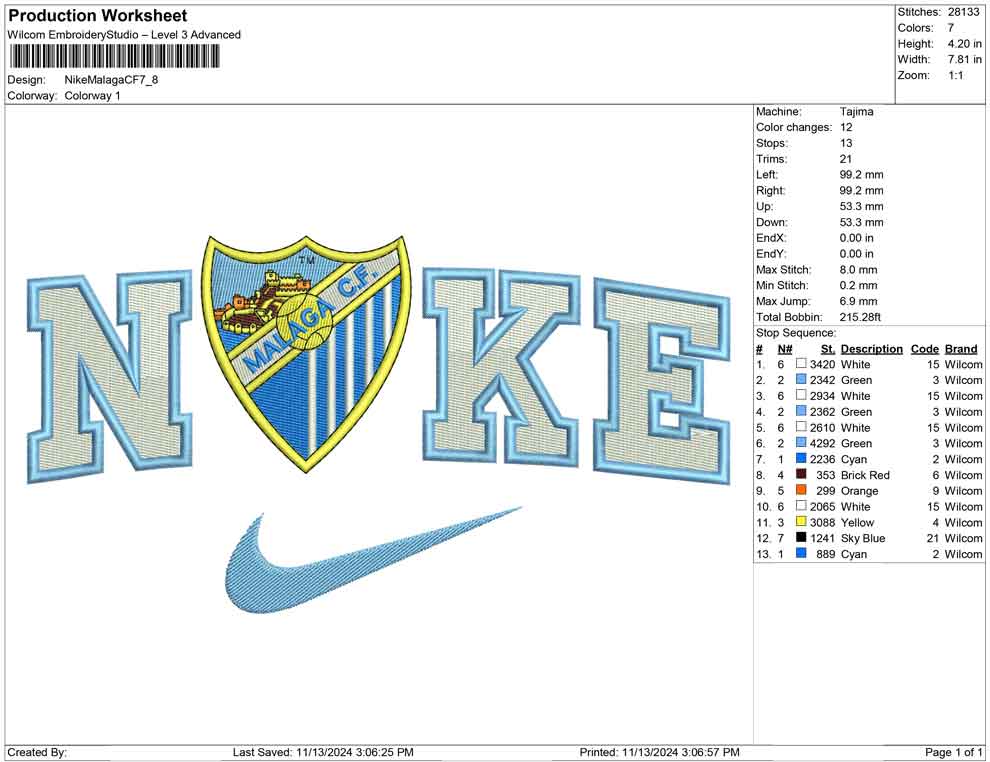The height and width of the screenshot is (762, 990).
Task: Click the Color changes value 12
Action: coord(846,127)
